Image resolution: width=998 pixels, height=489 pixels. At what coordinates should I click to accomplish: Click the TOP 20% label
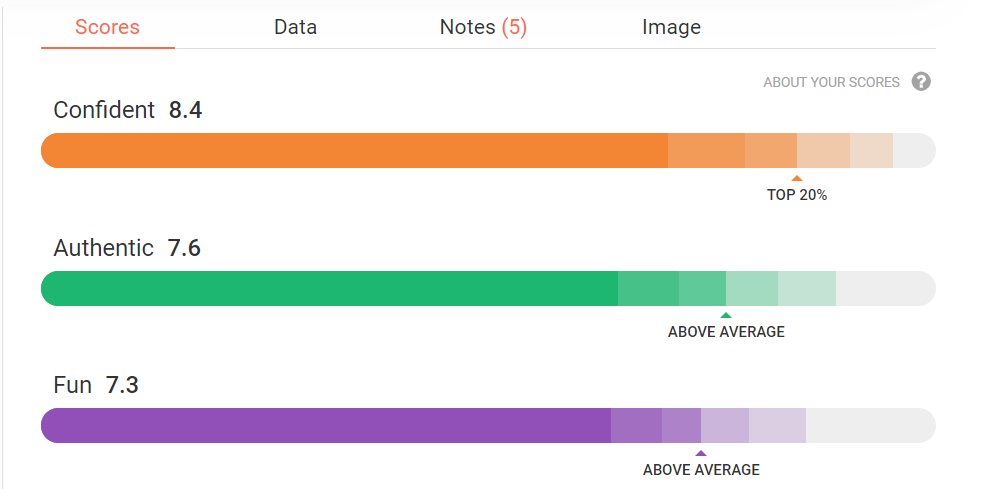[797, 195]
